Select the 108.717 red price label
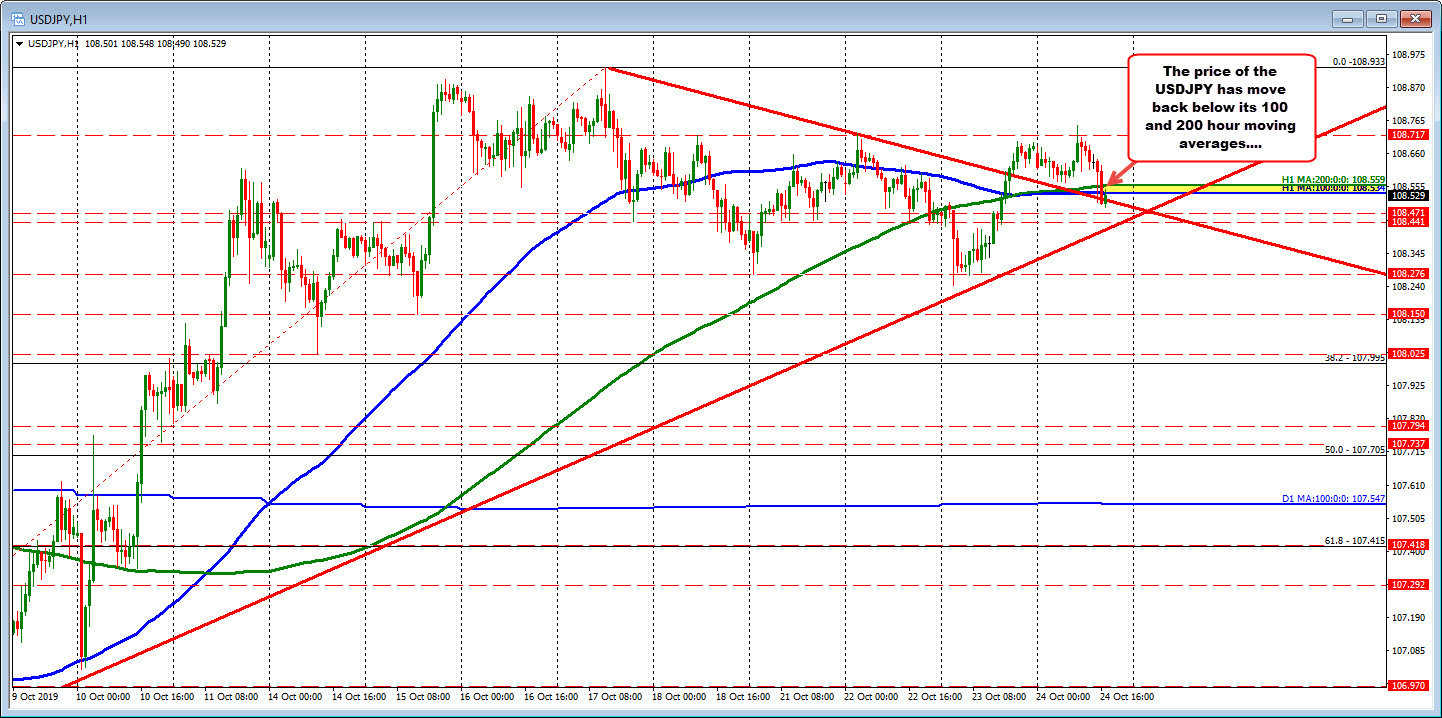Screen dimensions: 1442x718 coord(1408,134)
